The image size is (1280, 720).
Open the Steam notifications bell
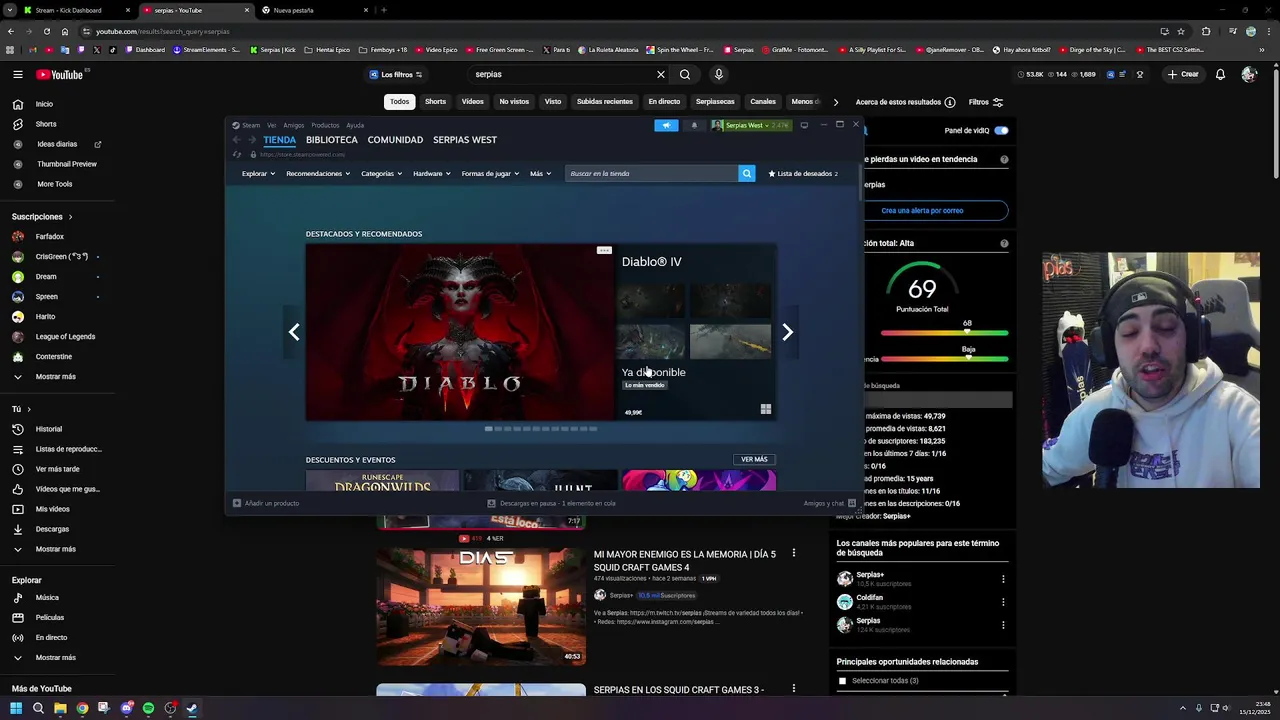point(694,125)
